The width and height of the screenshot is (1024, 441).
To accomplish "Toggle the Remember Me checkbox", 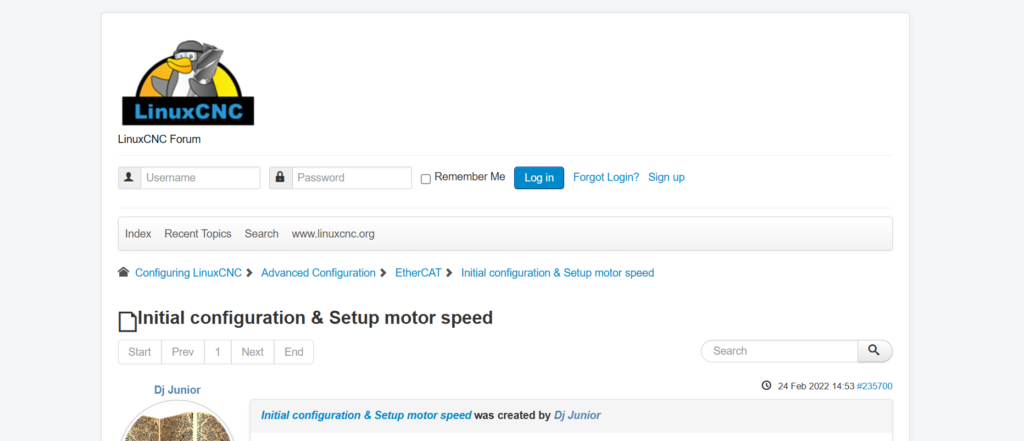I will (x=426, y=179).
